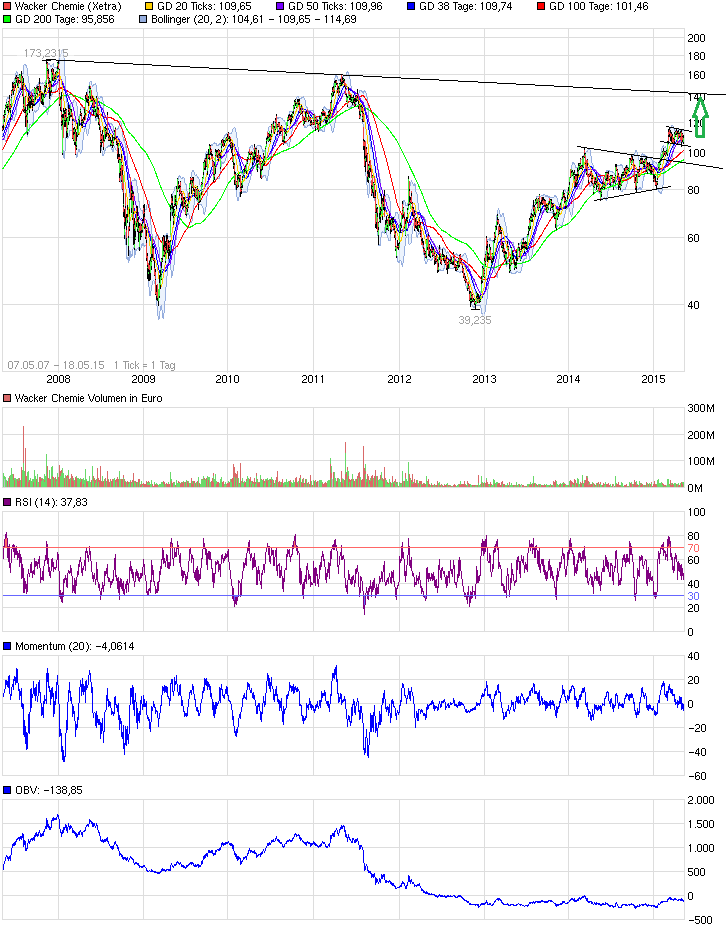Click the green upward arrow annotation
The width and height of the screenshot is (726, 928).
[x=700, y=115]
